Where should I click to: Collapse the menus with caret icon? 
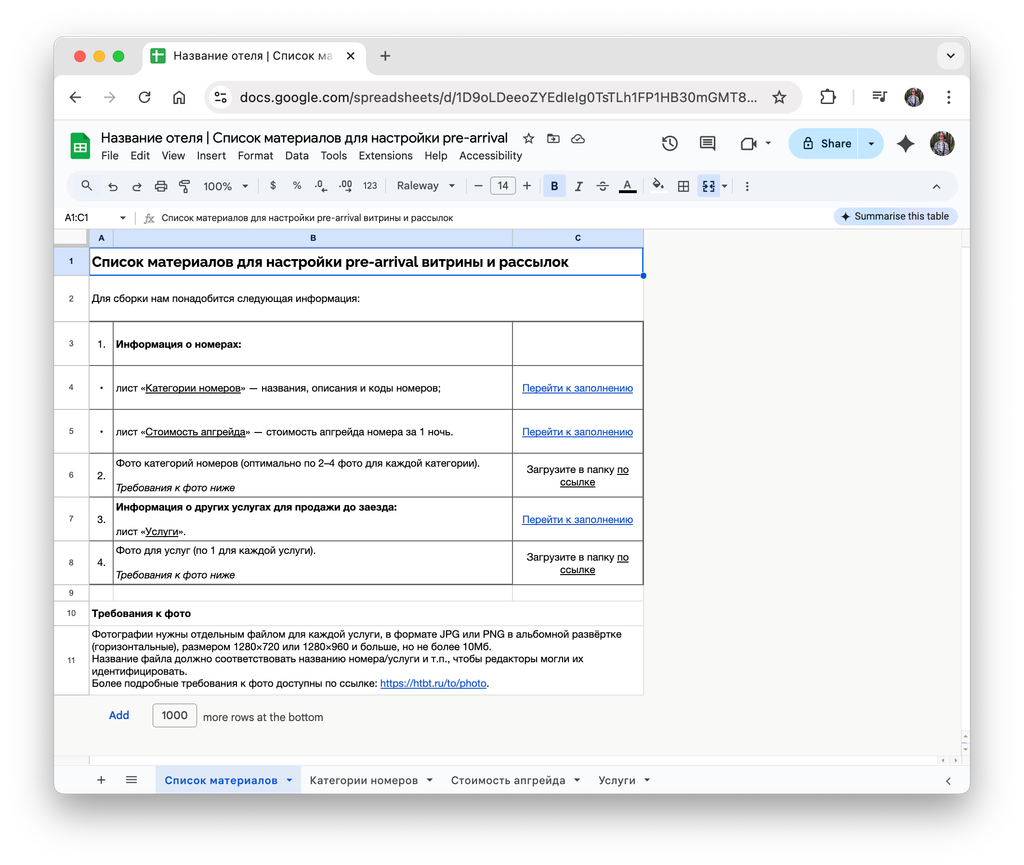[936, 187]
